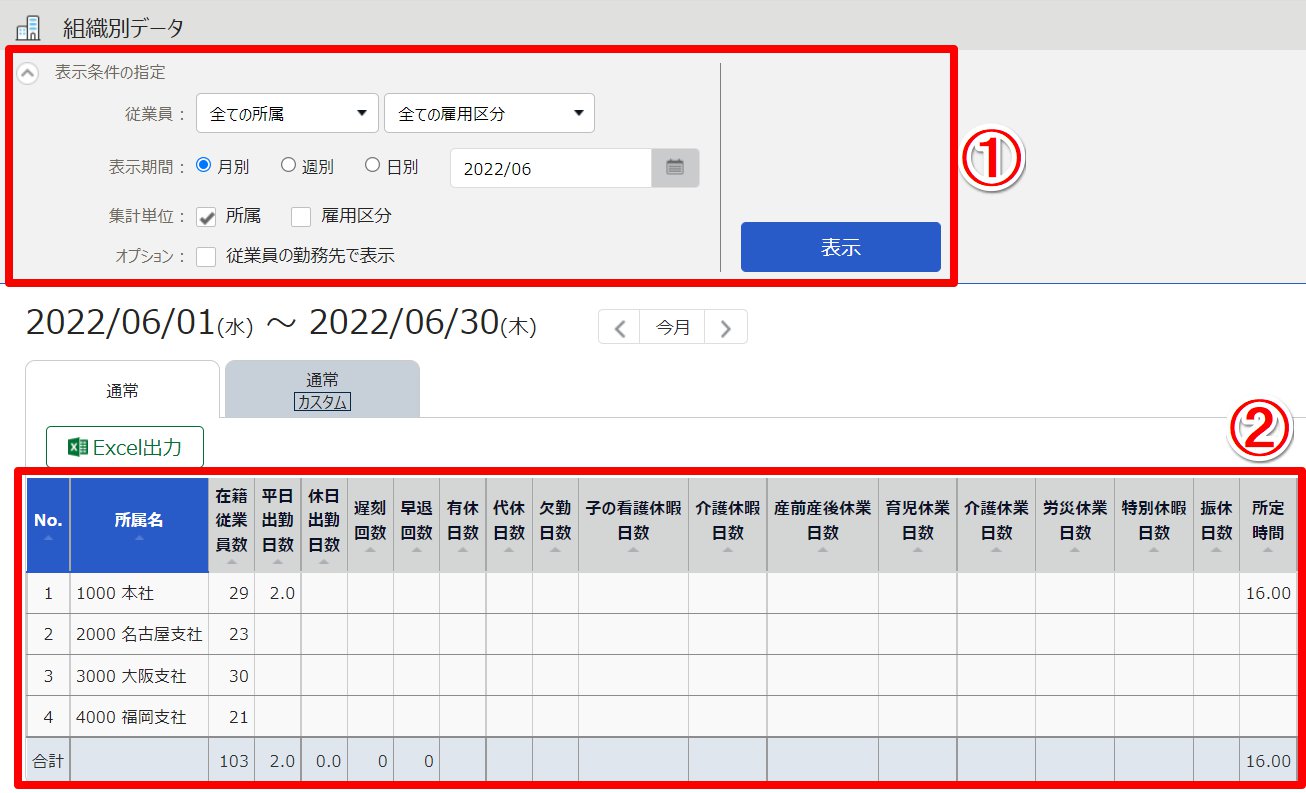Click the Excel出力 button
Viewport: 1306px width, 793px height.
point(125,447)
